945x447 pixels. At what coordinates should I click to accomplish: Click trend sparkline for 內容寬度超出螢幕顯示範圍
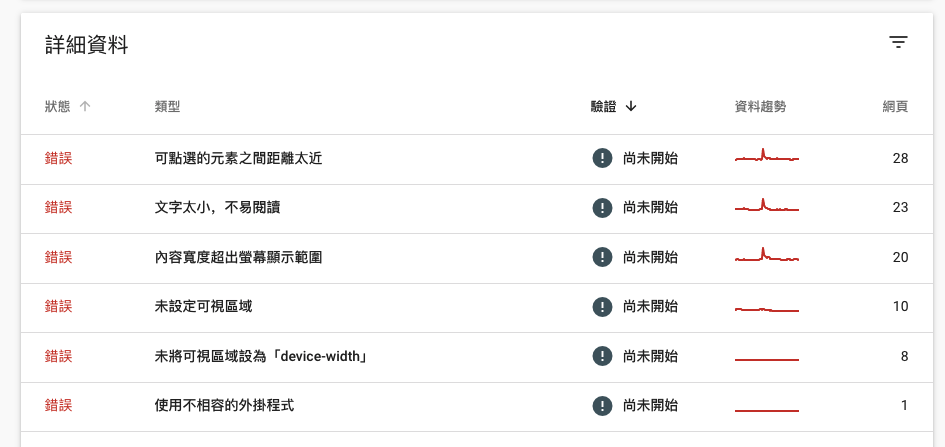[767, 255]
